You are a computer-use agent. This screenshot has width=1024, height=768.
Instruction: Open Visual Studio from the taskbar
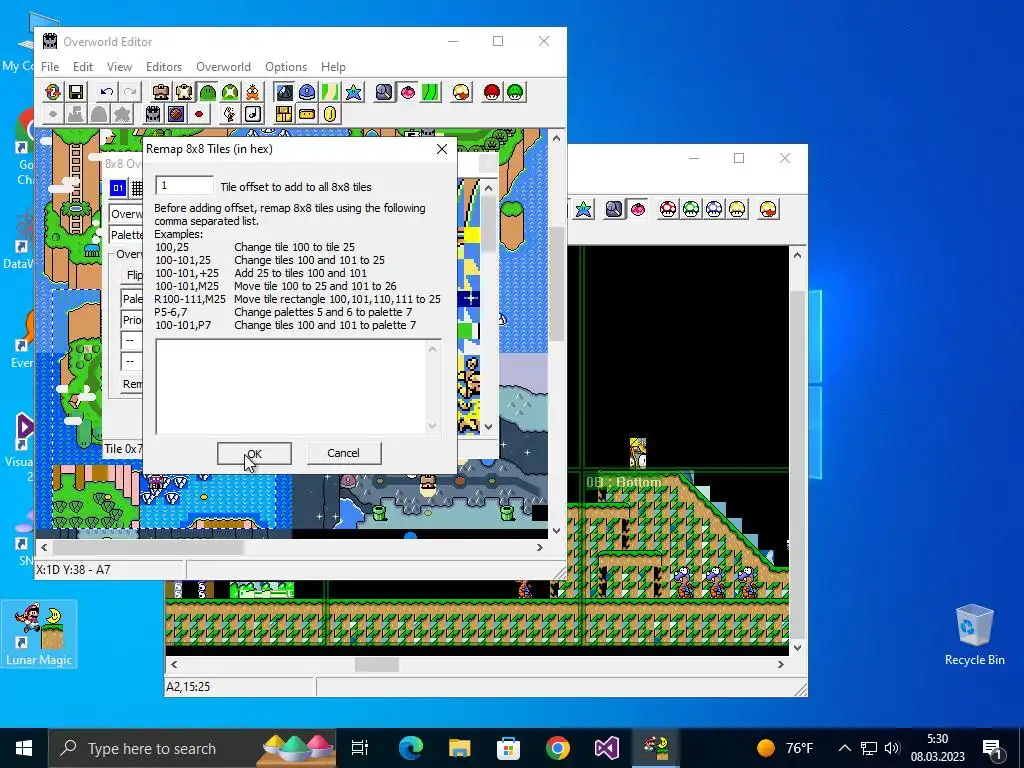click(x=606, y=748)
